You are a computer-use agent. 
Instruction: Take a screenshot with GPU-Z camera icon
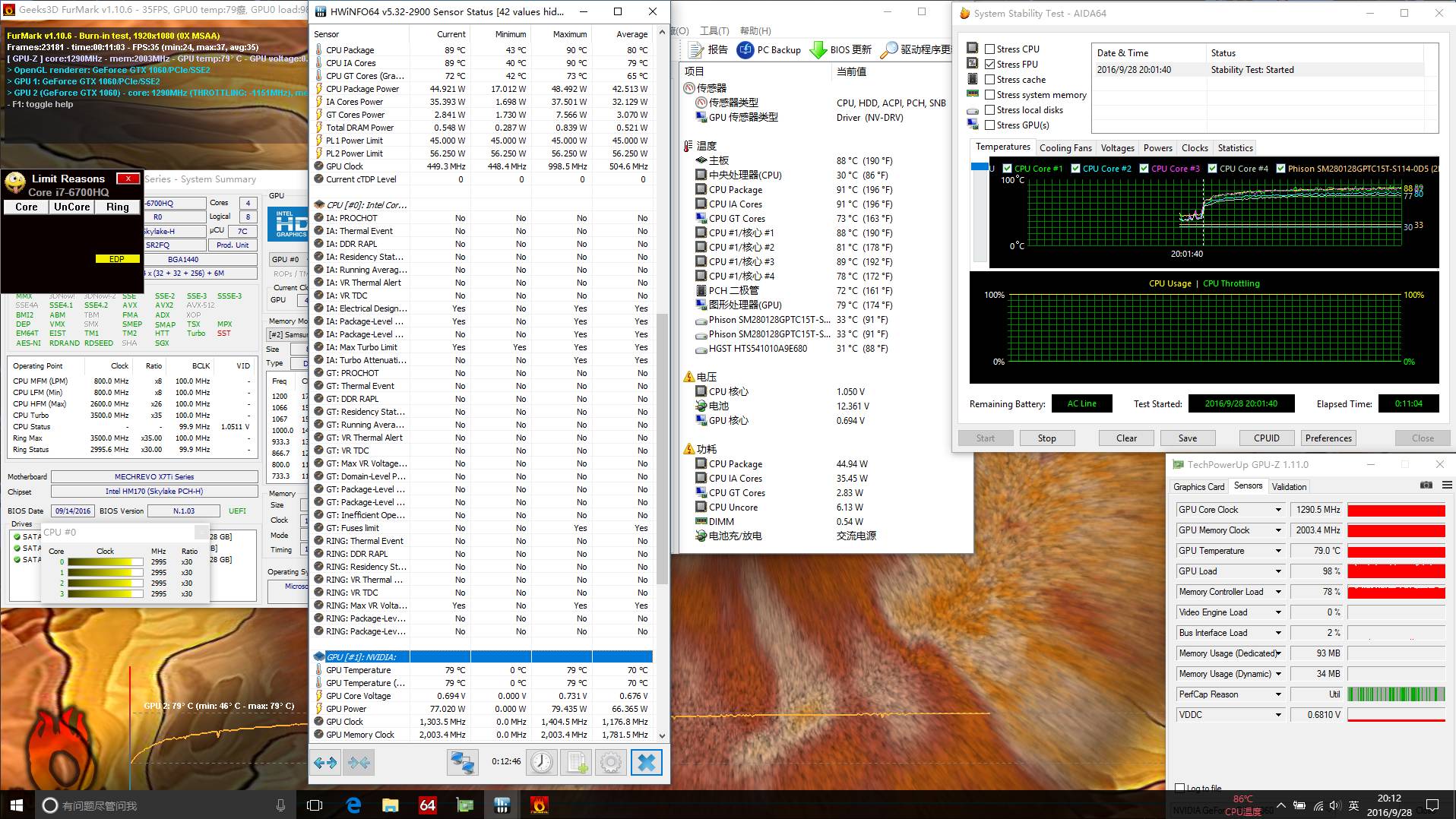(1426, 485)
